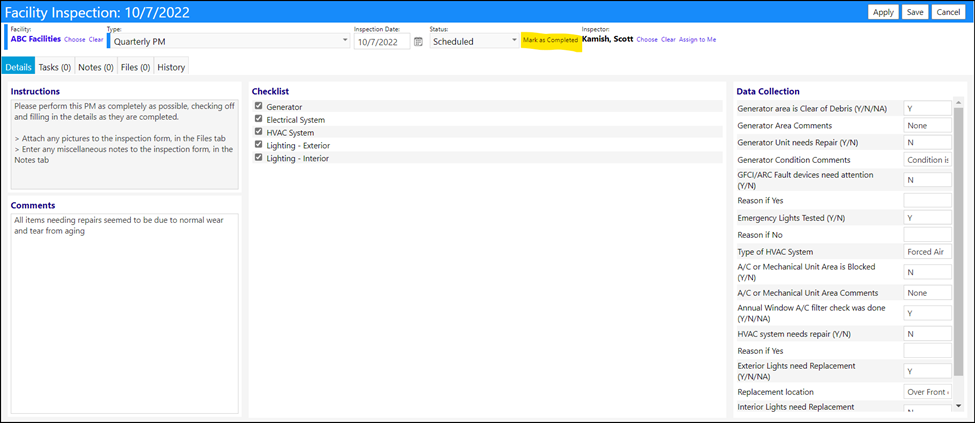Click in the Comments text area

(124, 313)
